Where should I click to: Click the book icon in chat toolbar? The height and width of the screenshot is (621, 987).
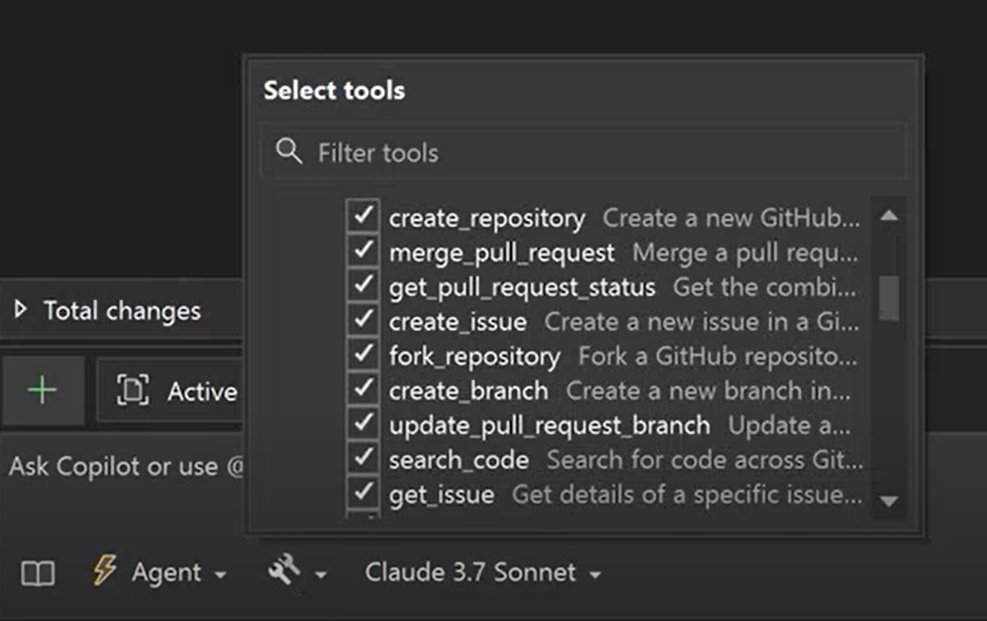point(38,573)
